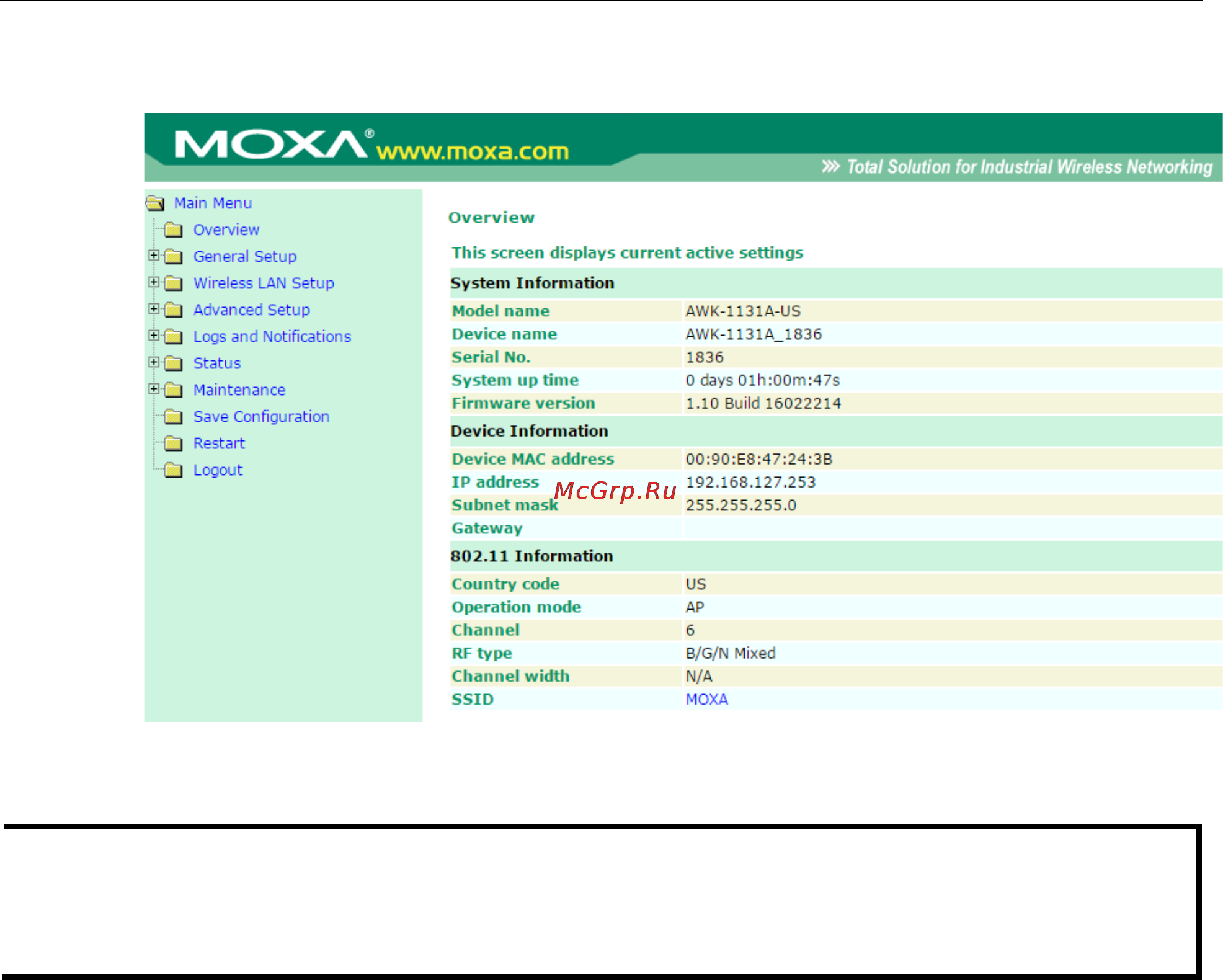
Task: Click 'This screen displays current active settings'
Action: click(627, 253)
